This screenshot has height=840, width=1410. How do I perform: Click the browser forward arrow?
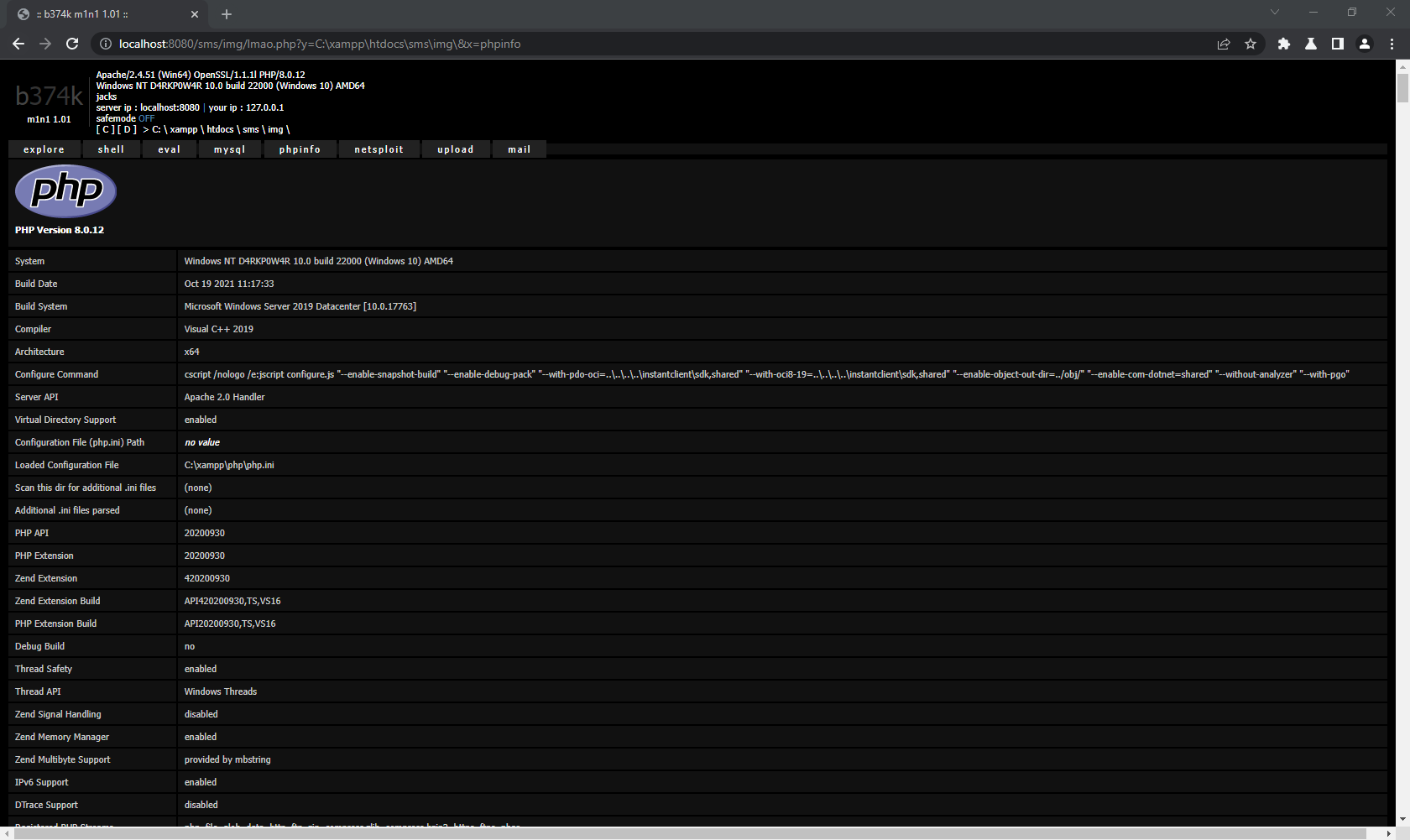[x=45, y=44]
